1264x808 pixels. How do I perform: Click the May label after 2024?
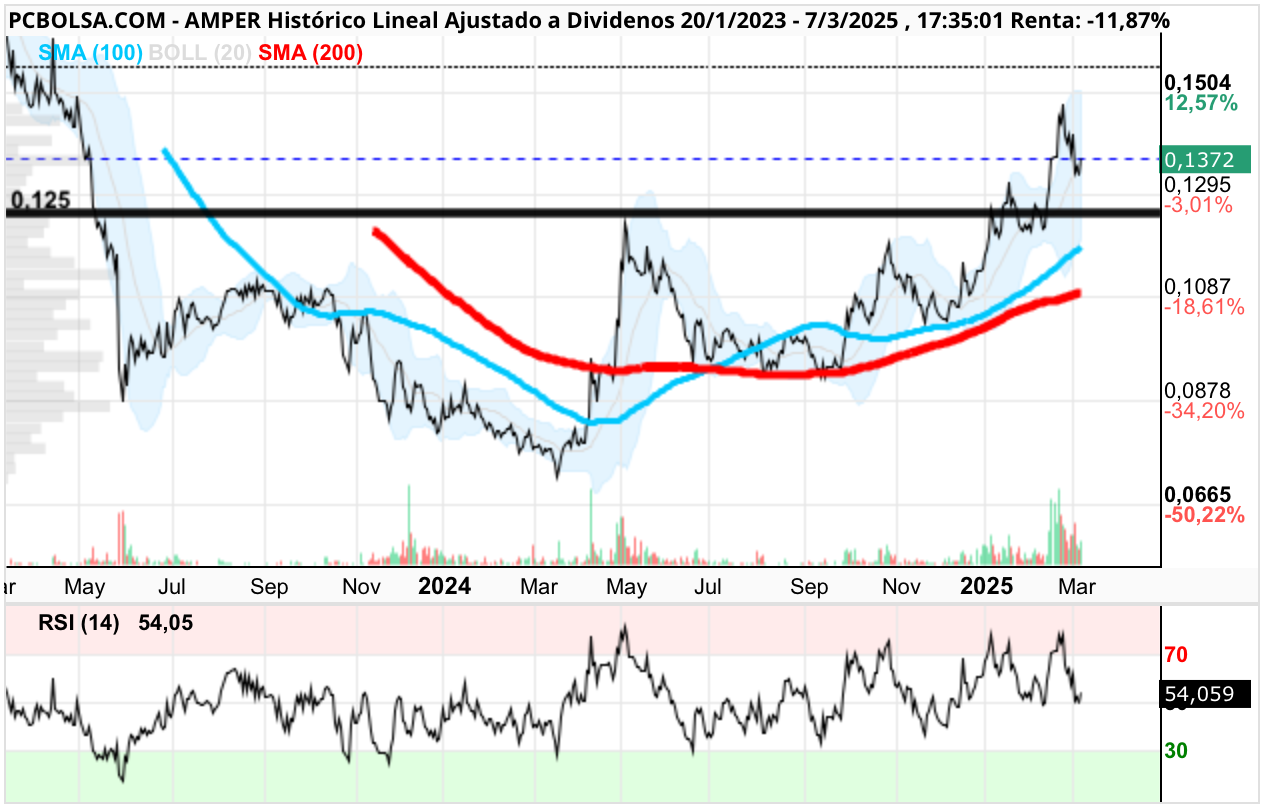(x=626, y=586)
